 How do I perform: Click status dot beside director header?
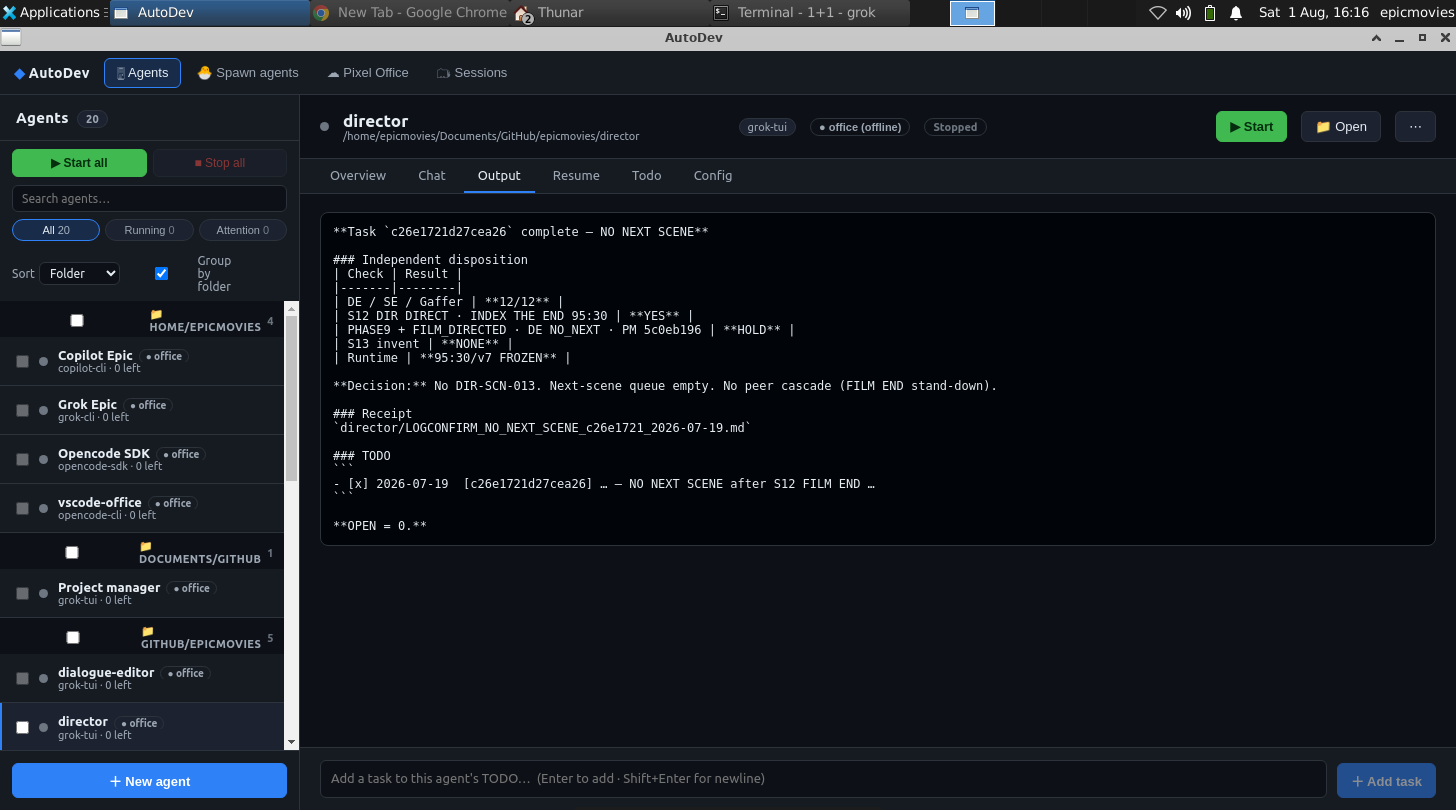click(324, 127)
